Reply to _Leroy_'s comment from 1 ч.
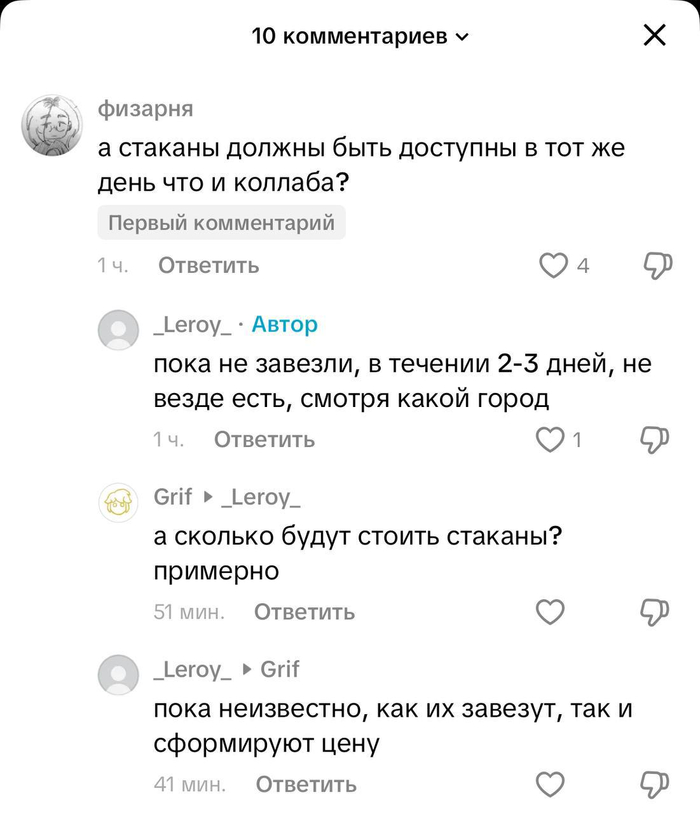Viewport: 700px width, 814px height. pos(264,439)
